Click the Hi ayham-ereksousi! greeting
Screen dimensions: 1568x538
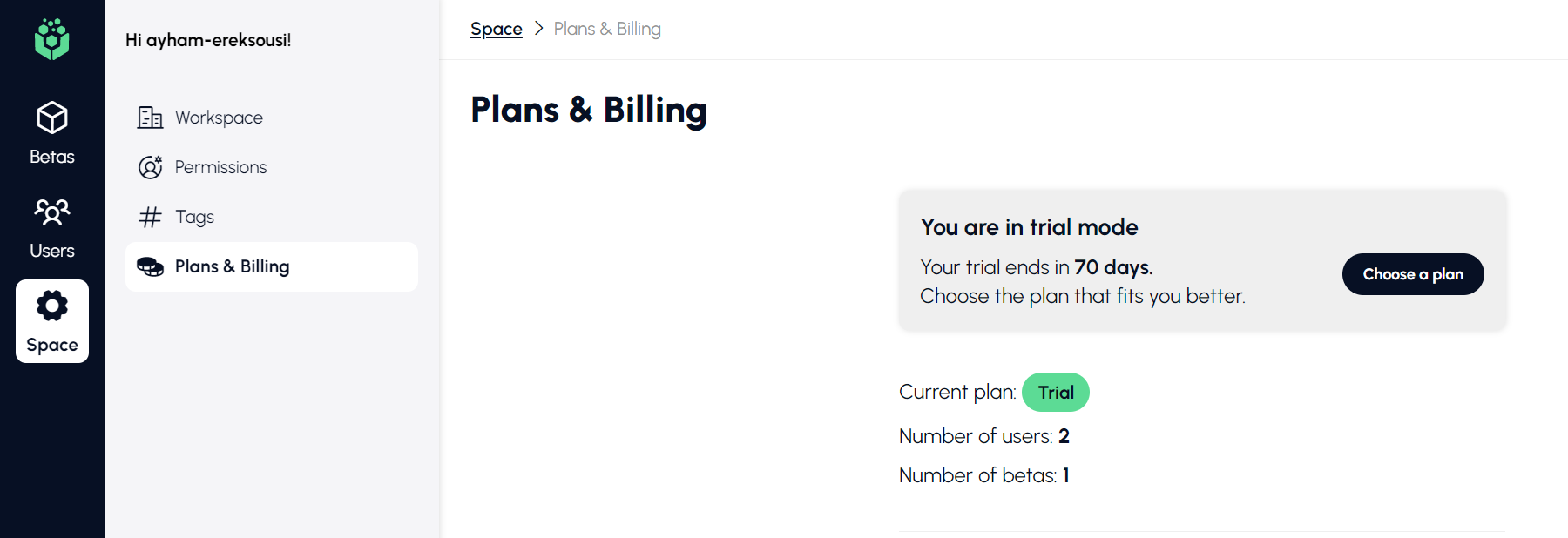208,40
